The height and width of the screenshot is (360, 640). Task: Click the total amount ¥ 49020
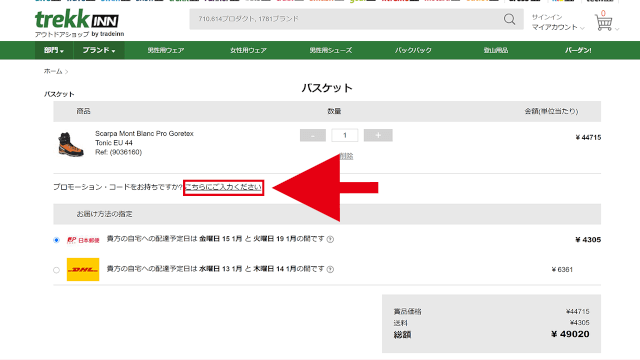(570, 334)
